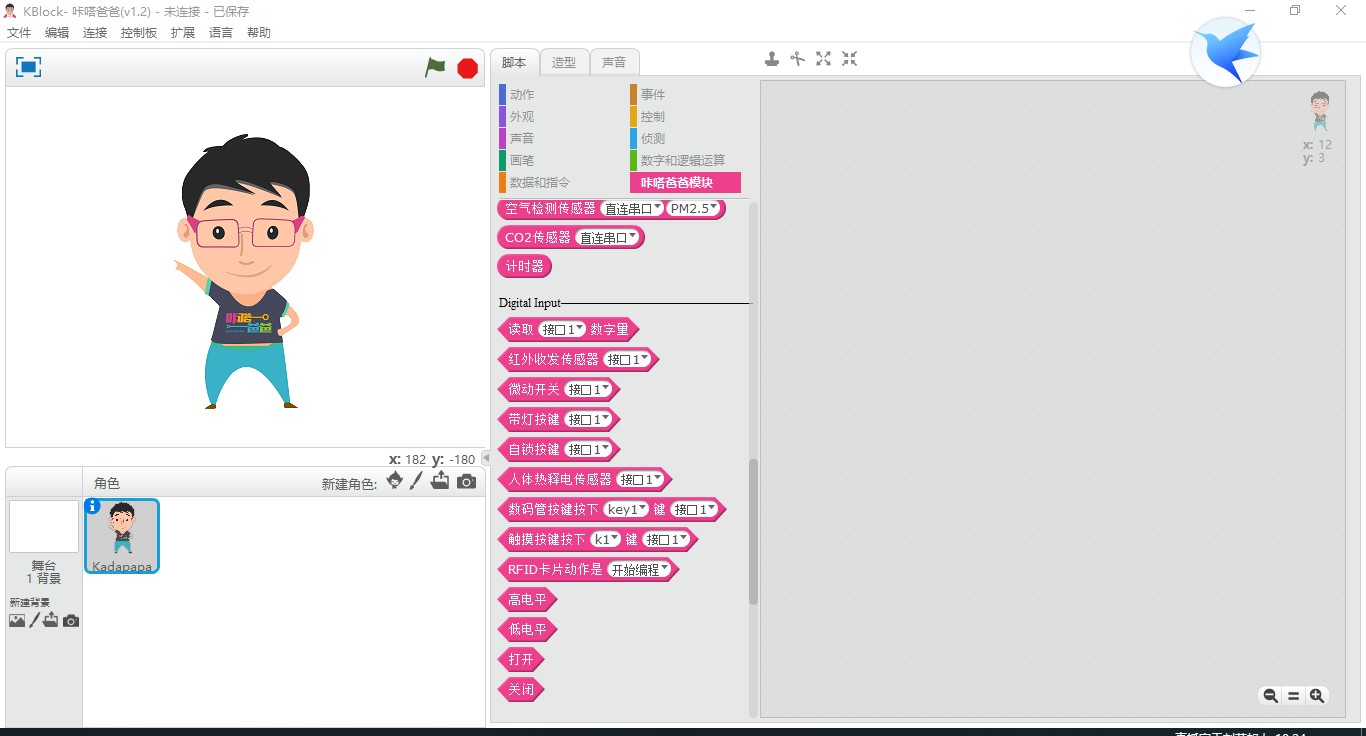New backdrop from camera icon
This screenshot has height=736, width=1366.
(x=71, y=621)
